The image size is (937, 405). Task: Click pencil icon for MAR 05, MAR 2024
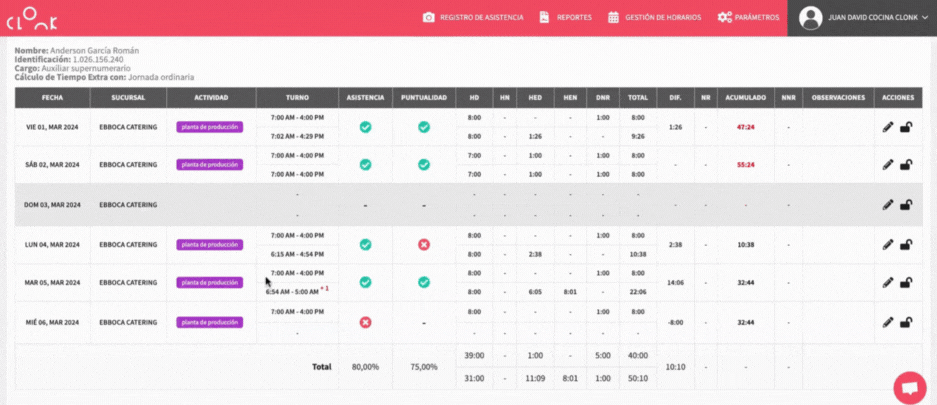pyautogui.click(x=888, y=282)
